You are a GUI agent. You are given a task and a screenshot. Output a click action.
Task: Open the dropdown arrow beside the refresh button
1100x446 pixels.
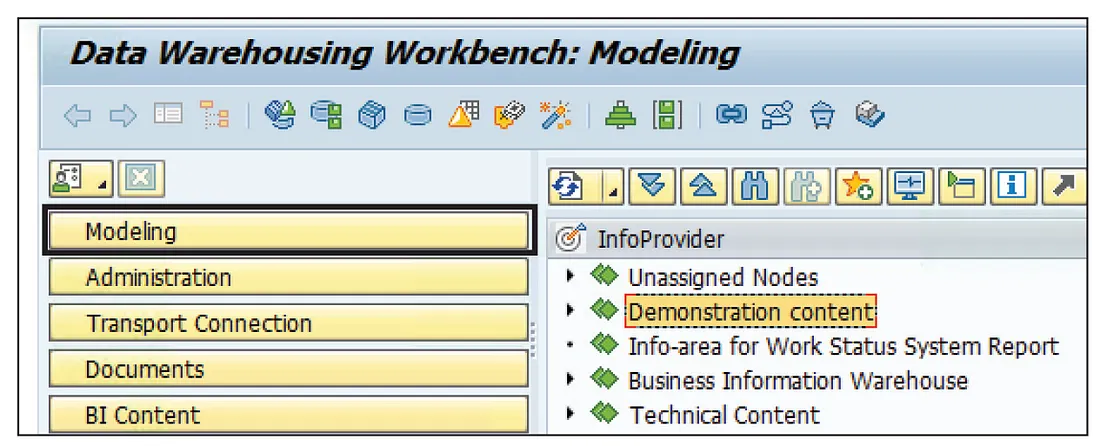[613, 187]
